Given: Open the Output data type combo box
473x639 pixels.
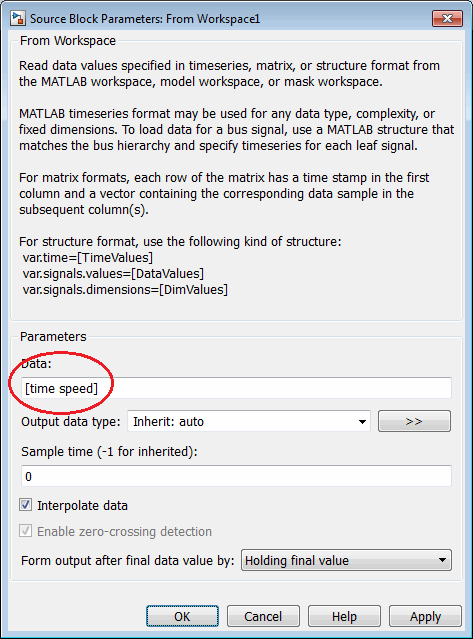Looking at the screenshot, I should point(249,421).
